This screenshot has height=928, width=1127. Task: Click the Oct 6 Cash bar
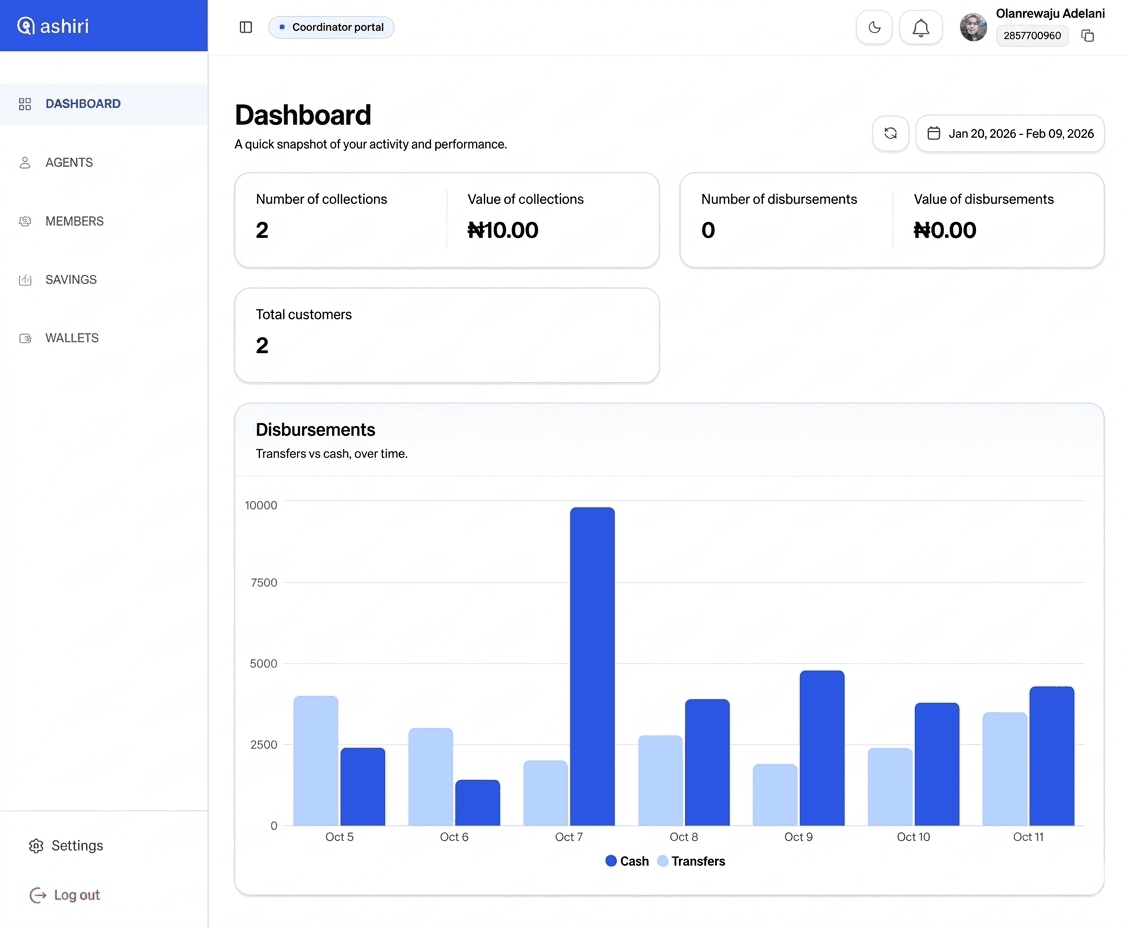coord(477,802)
